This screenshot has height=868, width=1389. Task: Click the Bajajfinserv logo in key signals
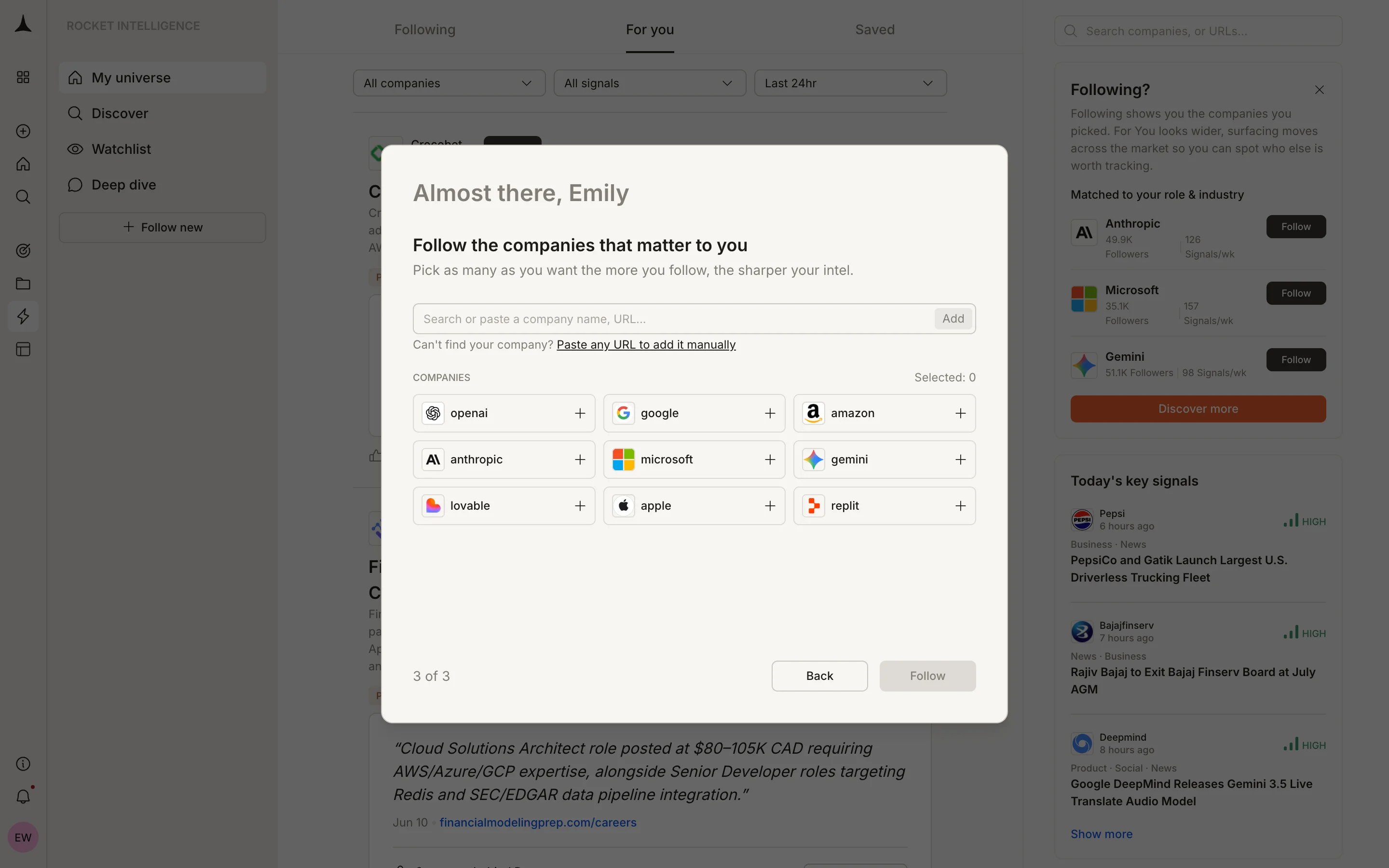point(1082,632)
